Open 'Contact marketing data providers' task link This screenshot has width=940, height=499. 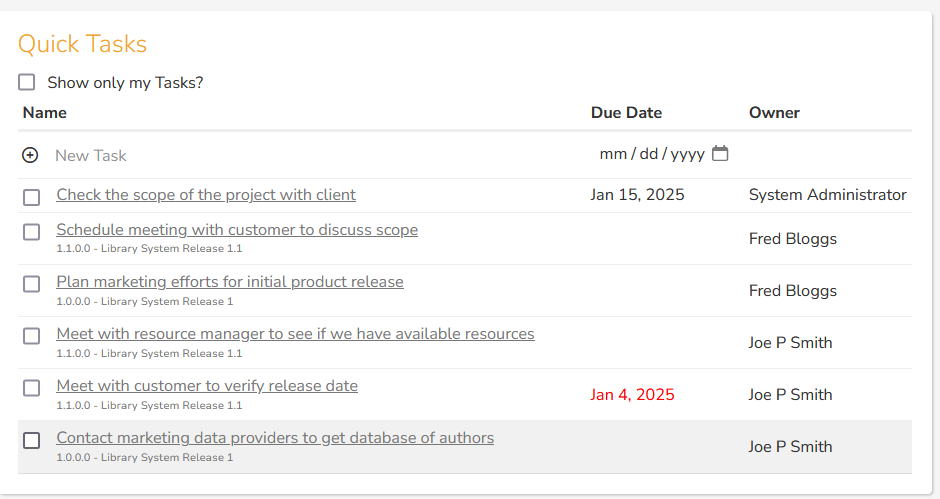275,438
